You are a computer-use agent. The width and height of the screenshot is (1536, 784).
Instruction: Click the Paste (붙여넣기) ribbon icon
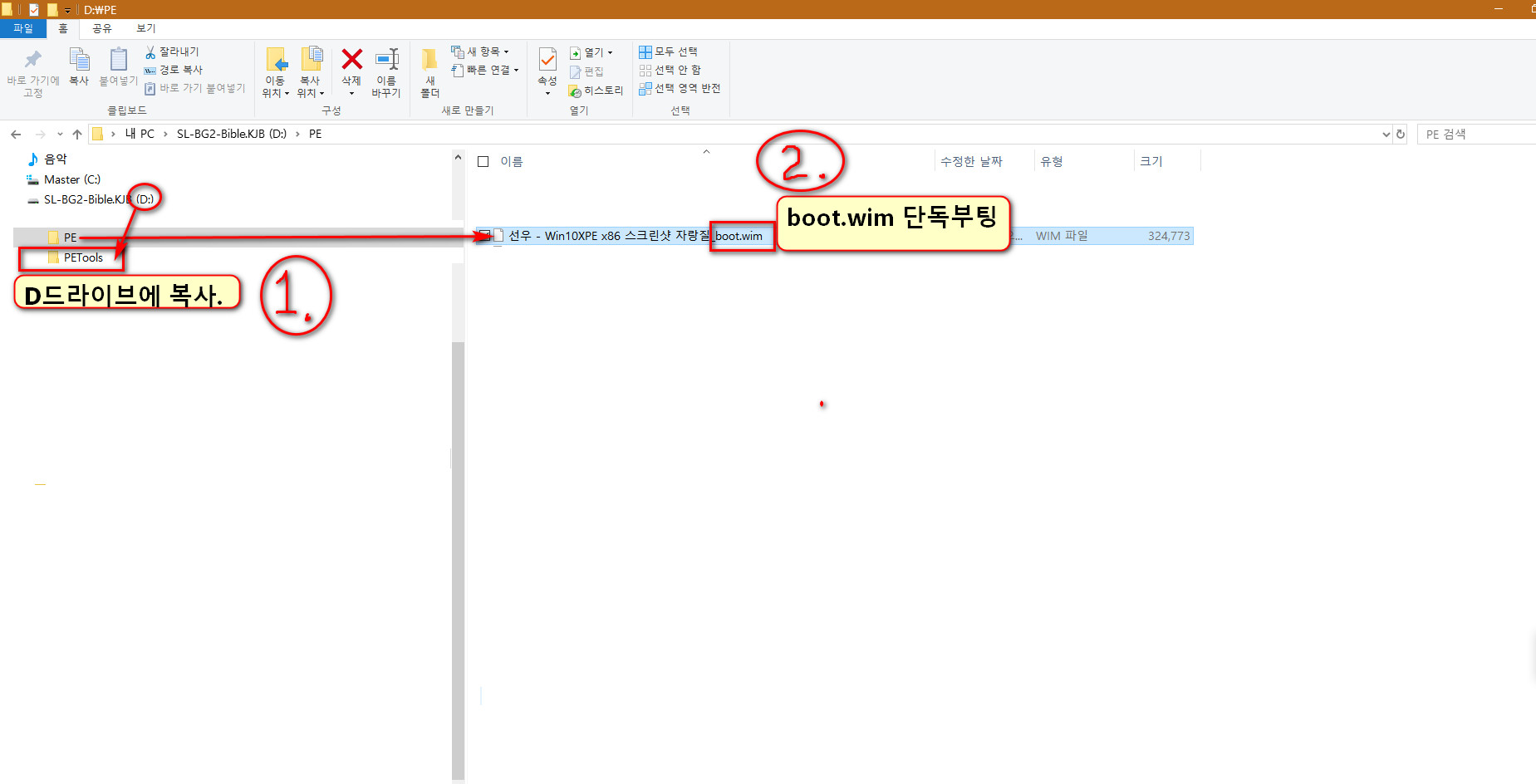119,67
